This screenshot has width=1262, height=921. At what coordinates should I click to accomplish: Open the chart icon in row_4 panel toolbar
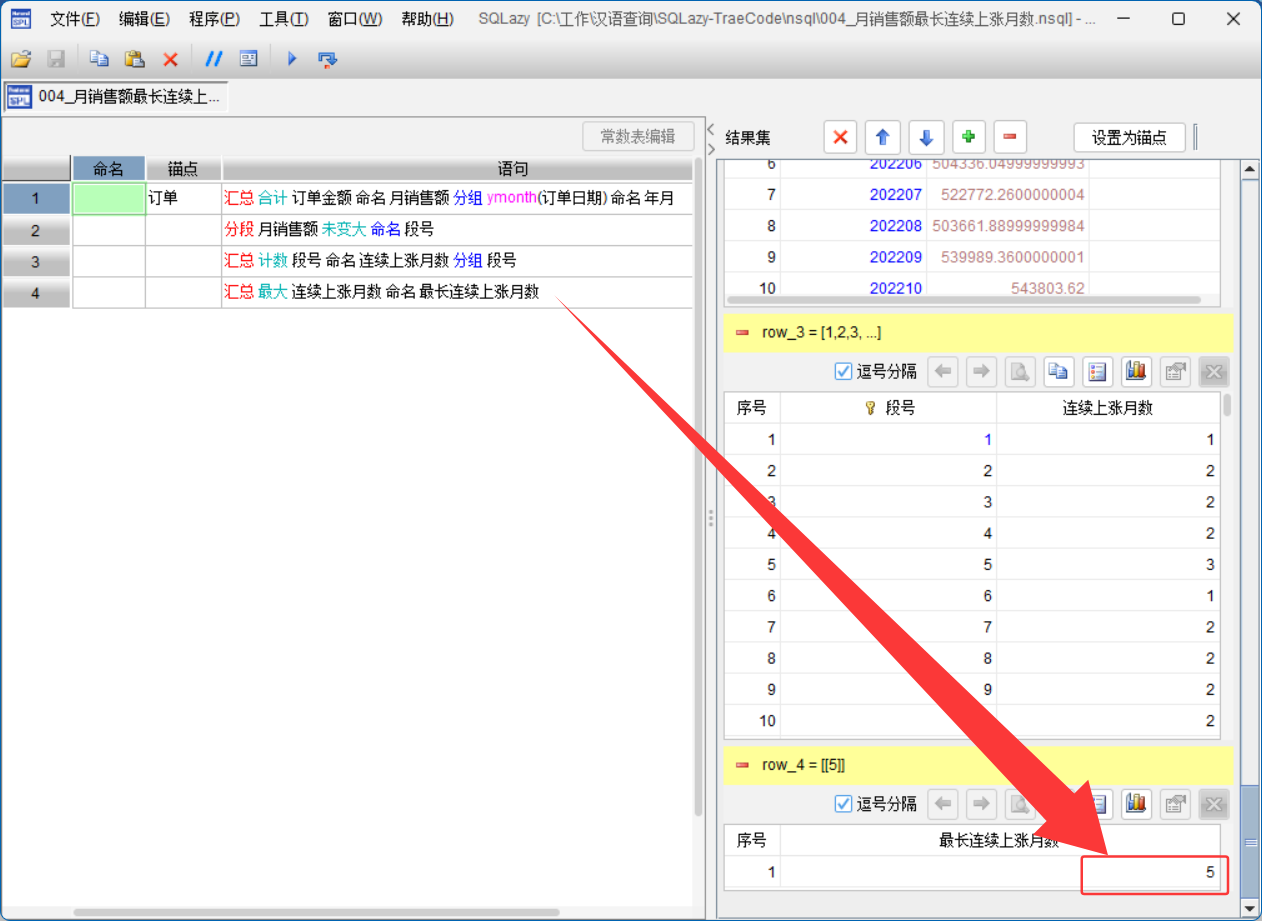pyautogui.click(x=1136, y=803)
